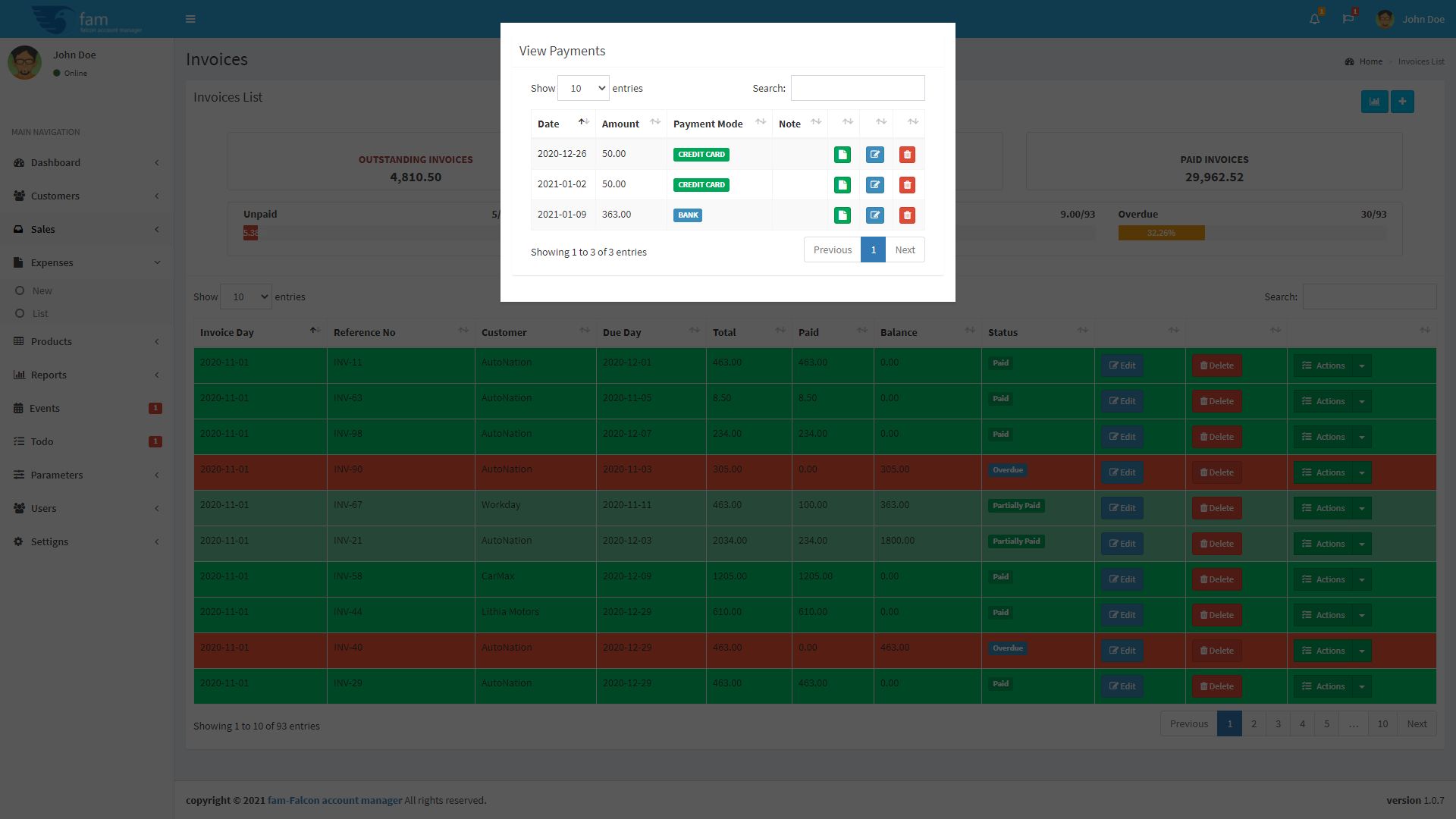Open the Reports sidebar menu
Image resolution: width=1456 pixels, height=819 pixels.
coord(49,375)
